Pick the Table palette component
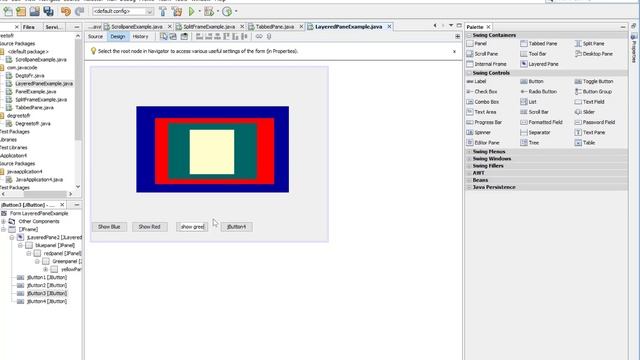640x360 pixels. 584,143
